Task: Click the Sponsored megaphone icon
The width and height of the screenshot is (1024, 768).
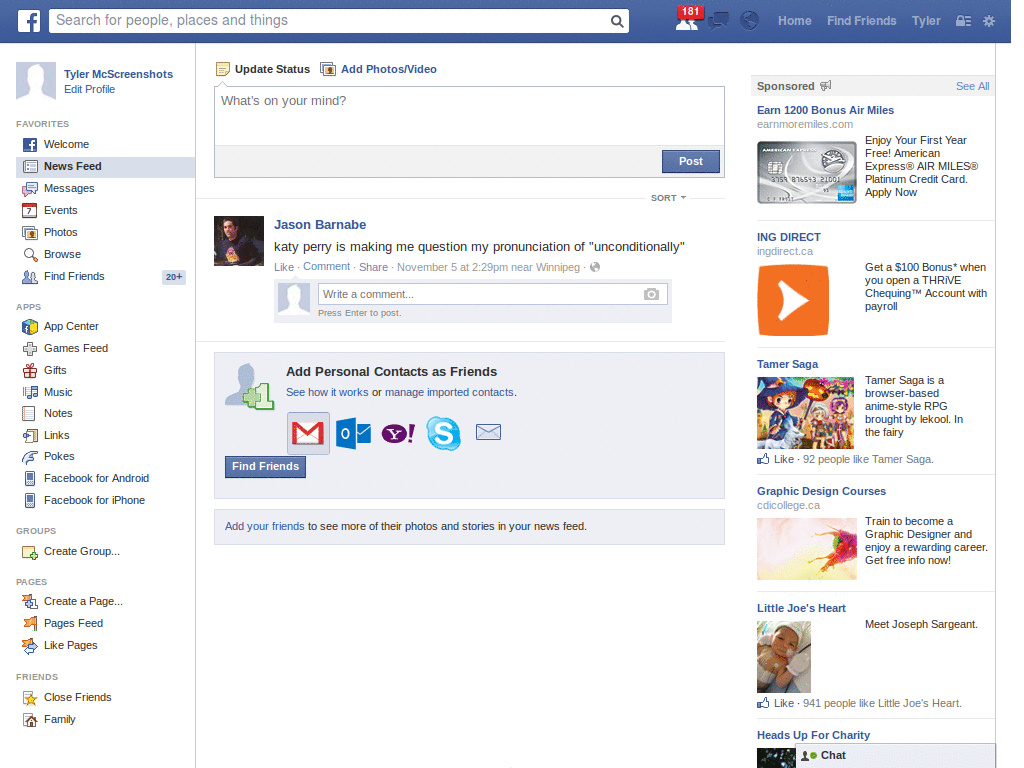Action: pos(825,86)
